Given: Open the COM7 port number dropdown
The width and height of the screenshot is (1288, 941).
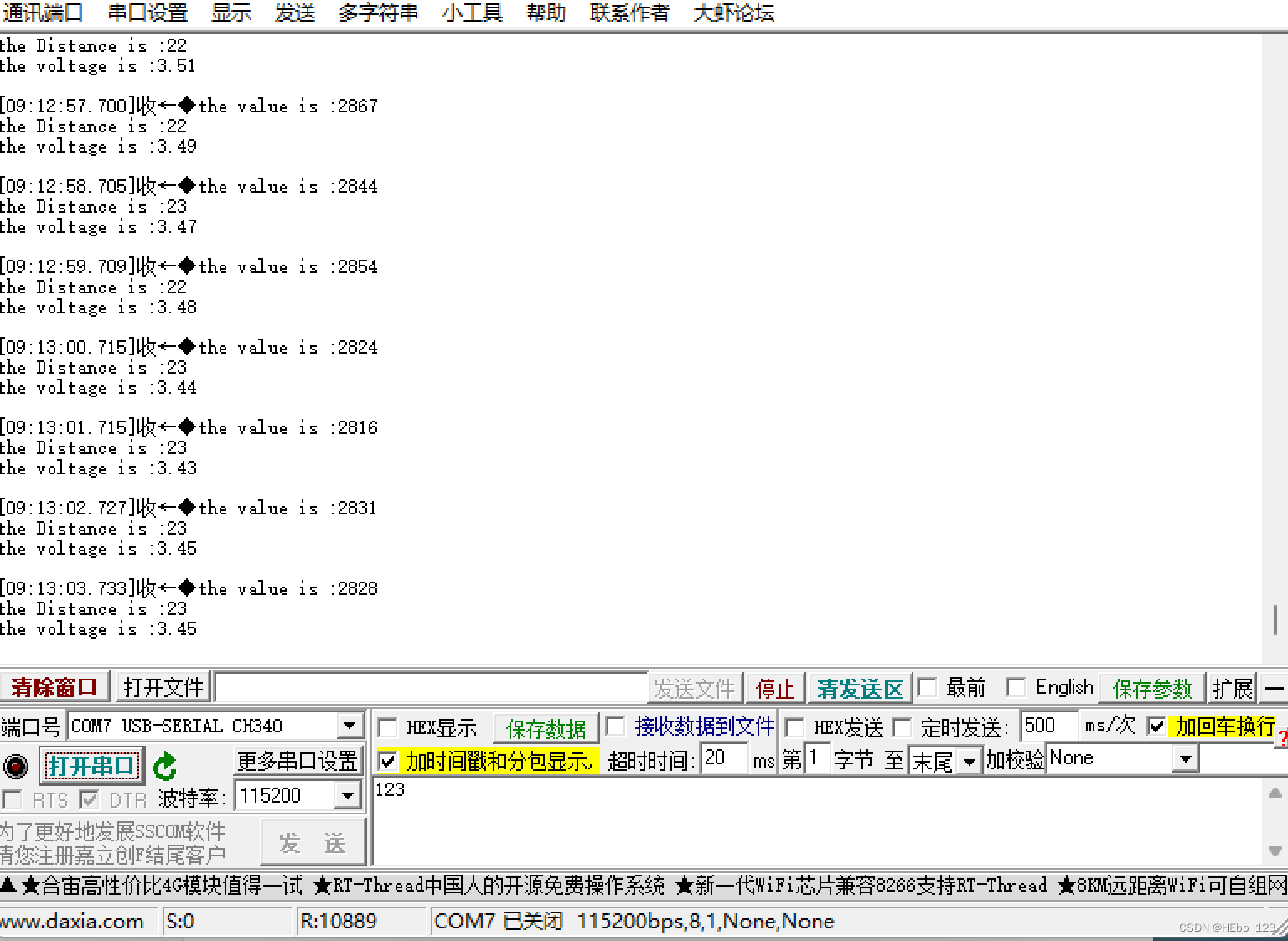Looking at the screenshot, I should [x=349, y=726].
